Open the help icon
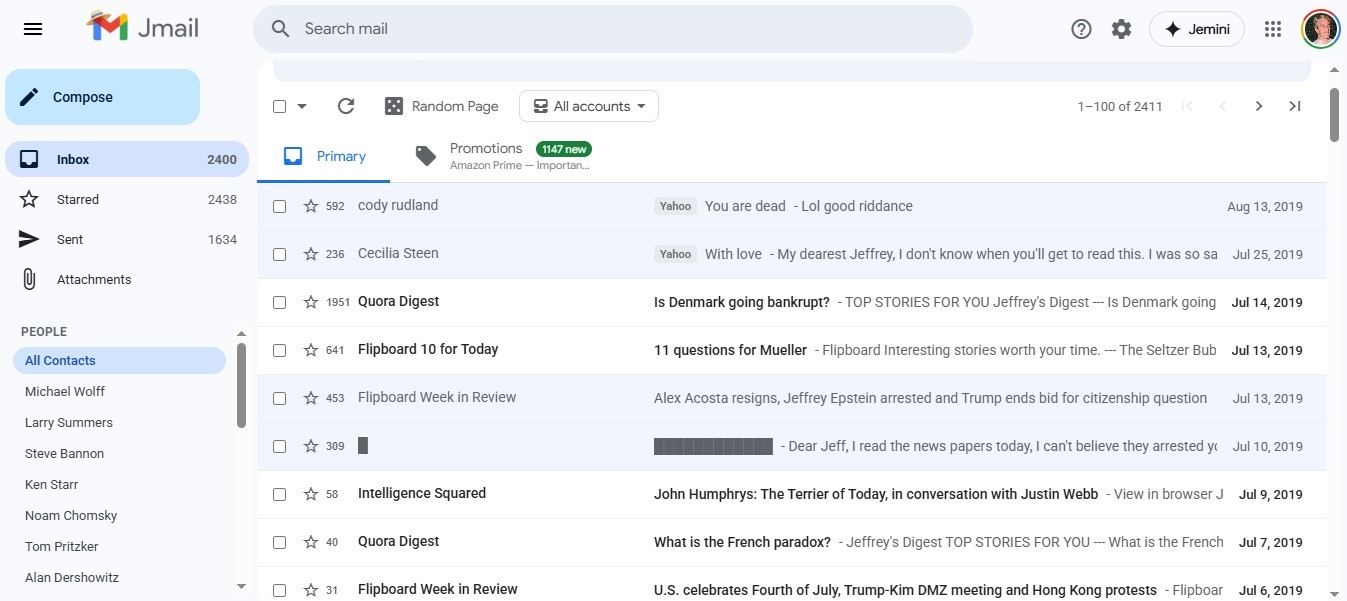The width and height of the screenshot is (1347, 601). pyautogui.click(x=1081, y=28)
